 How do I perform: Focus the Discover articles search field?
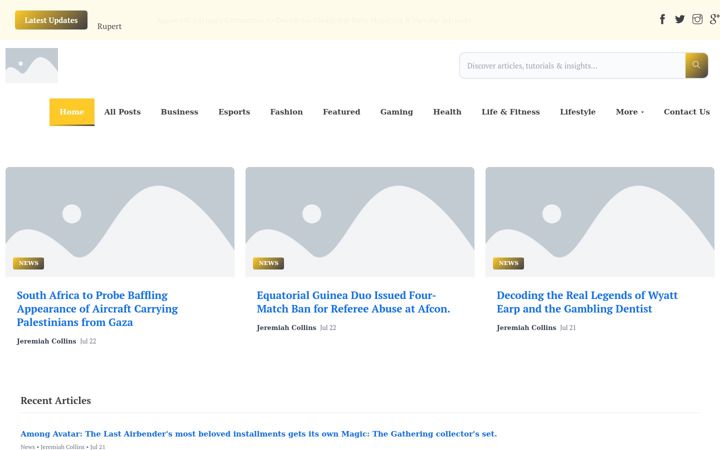[572, 65]
